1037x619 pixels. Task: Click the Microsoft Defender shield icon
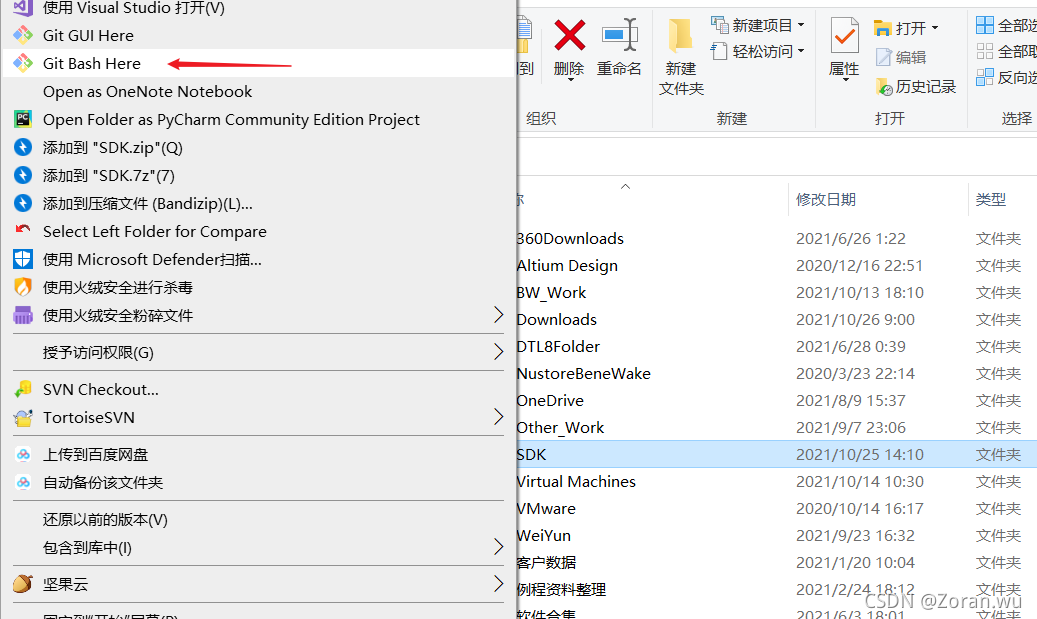point(23,259)
